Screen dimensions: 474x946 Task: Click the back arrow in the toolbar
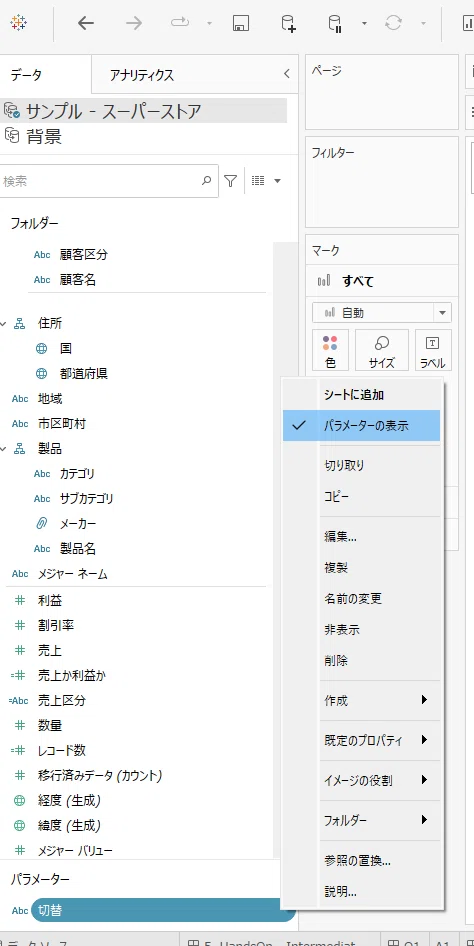(x=86, y=24)
